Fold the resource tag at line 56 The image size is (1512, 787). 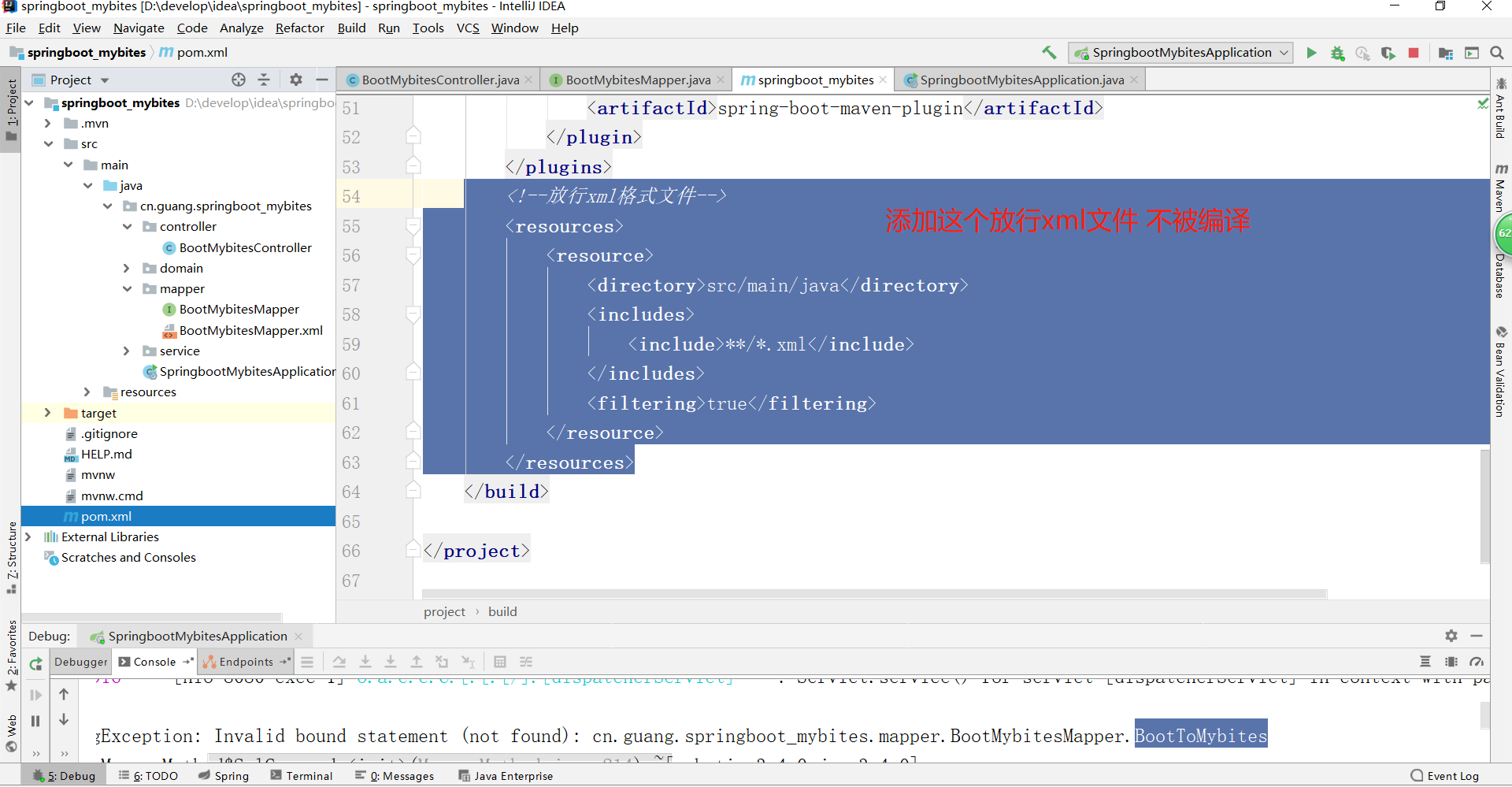tap(413, 256)
